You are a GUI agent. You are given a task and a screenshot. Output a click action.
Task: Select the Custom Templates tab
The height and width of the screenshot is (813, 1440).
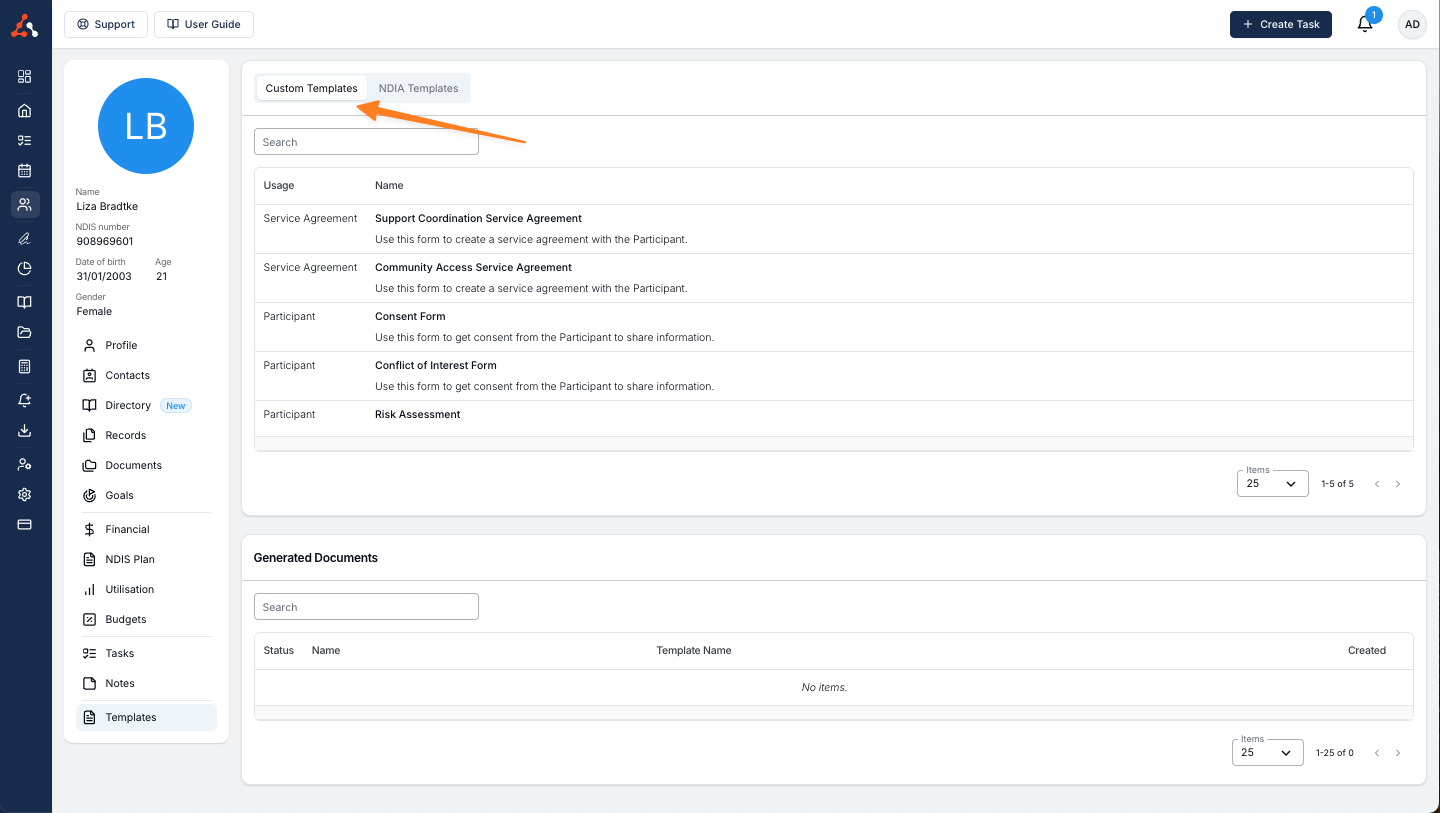[x=311, y=88]
